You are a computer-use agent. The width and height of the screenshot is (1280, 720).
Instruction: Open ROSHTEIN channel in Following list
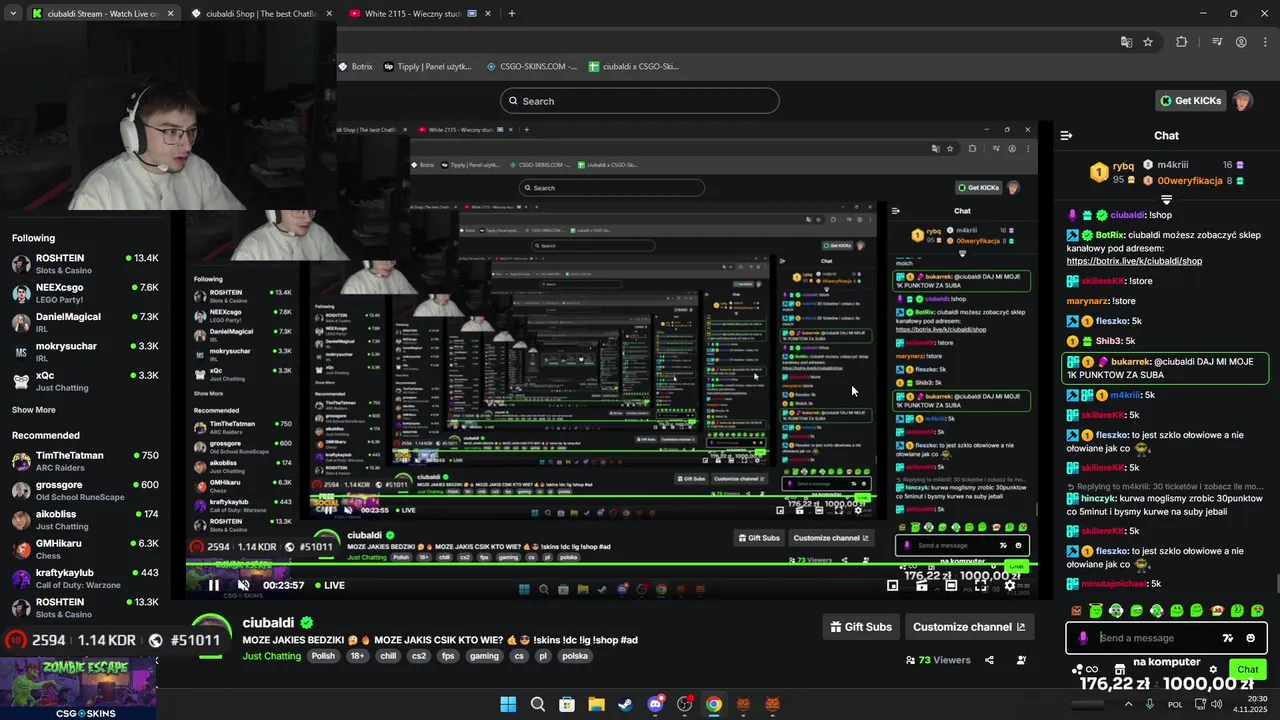click(x=85, y=264)
